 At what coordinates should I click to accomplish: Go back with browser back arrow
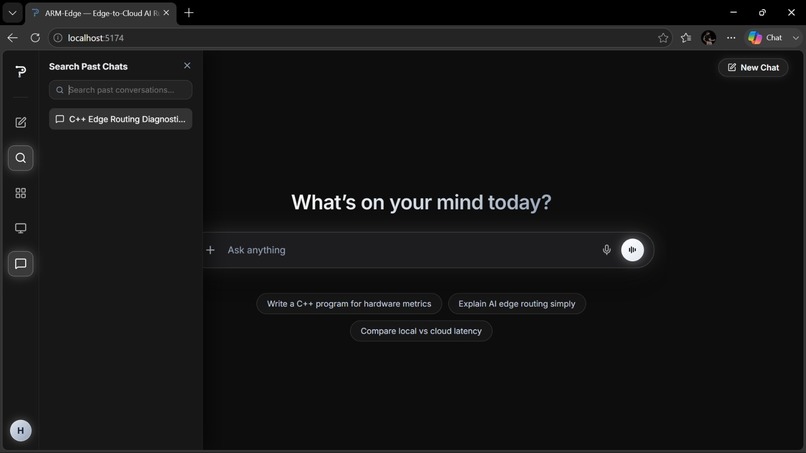click(x=12, y=38)
